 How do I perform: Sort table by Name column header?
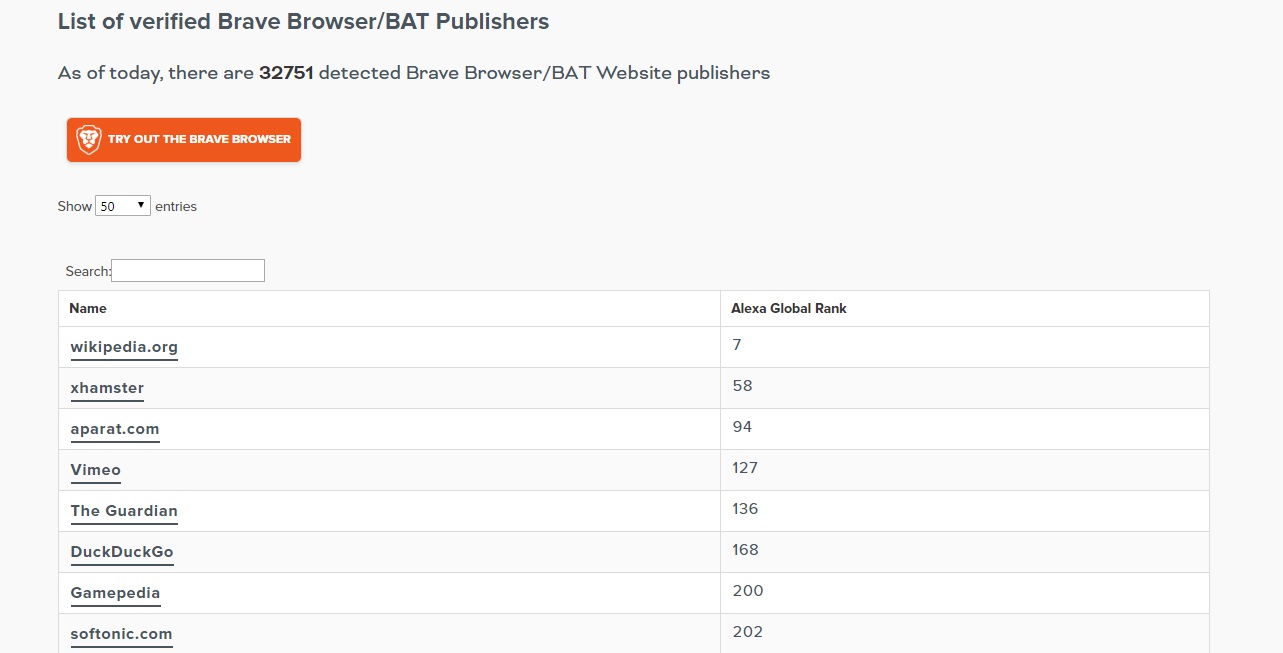pos(390,308)
